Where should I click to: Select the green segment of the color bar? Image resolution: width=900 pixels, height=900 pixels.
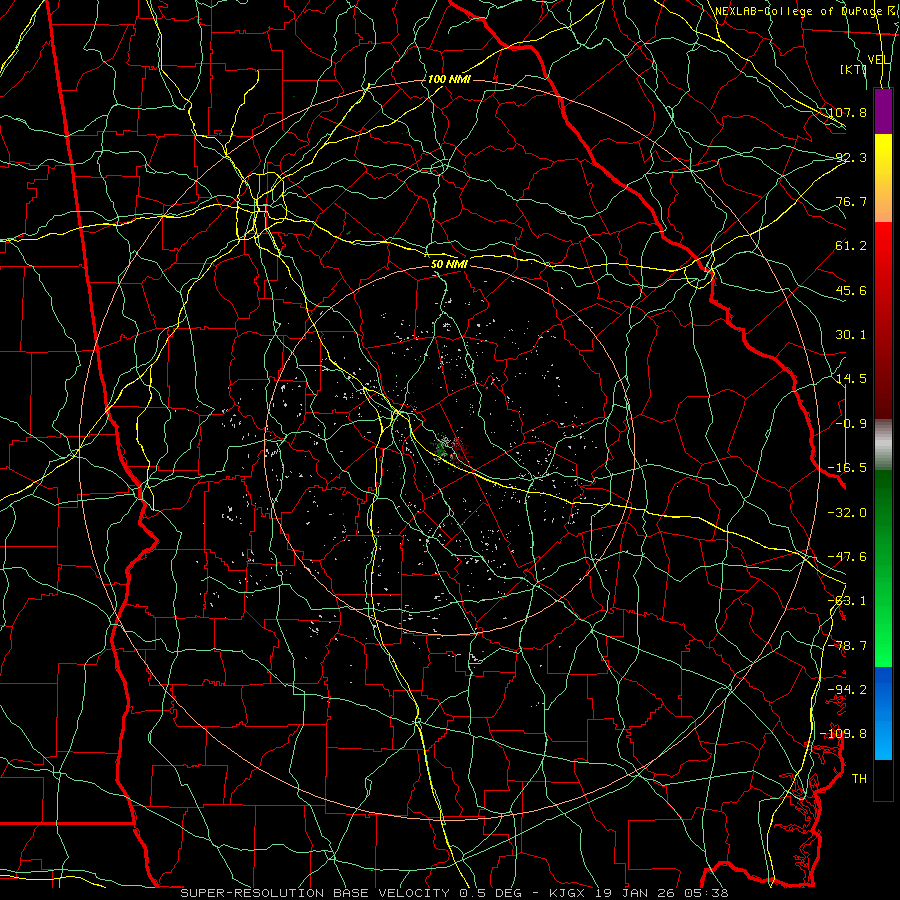(883, 568)
